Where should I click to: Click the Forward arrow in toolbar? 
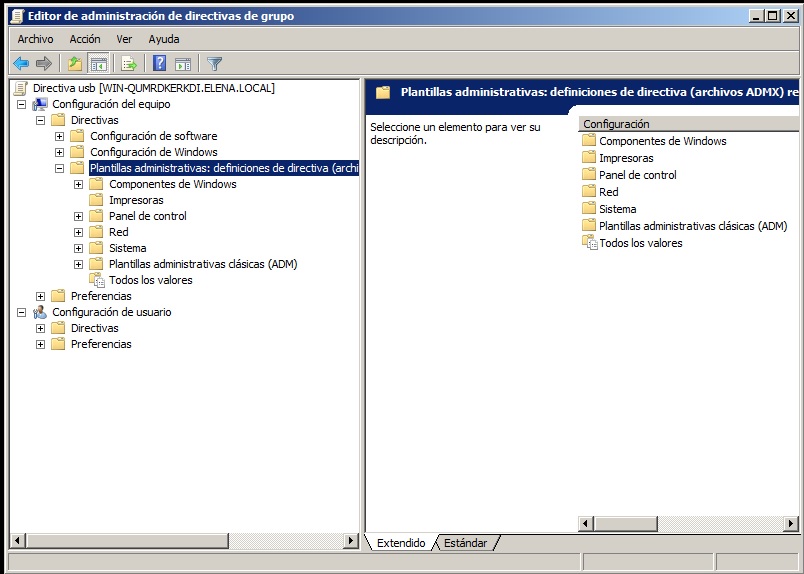tap(43, 64)
